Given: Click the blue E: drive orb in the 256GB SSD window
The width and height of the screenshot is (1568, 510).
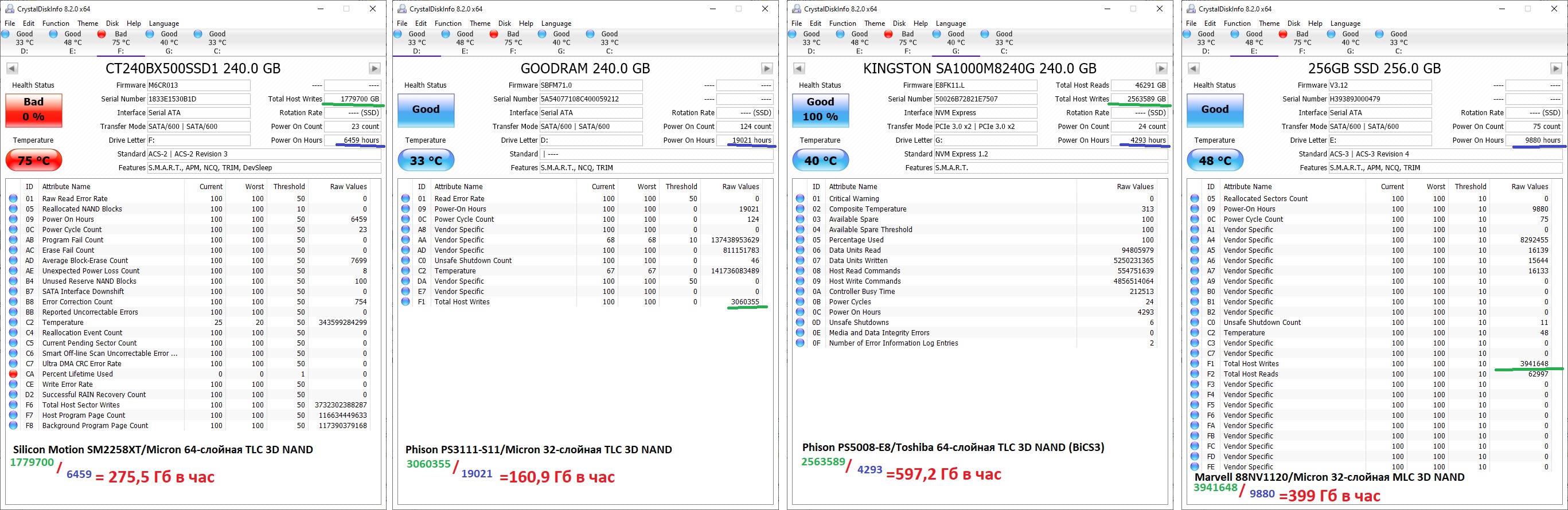Looking at the screenshot, I should (x=1234, y=34).
